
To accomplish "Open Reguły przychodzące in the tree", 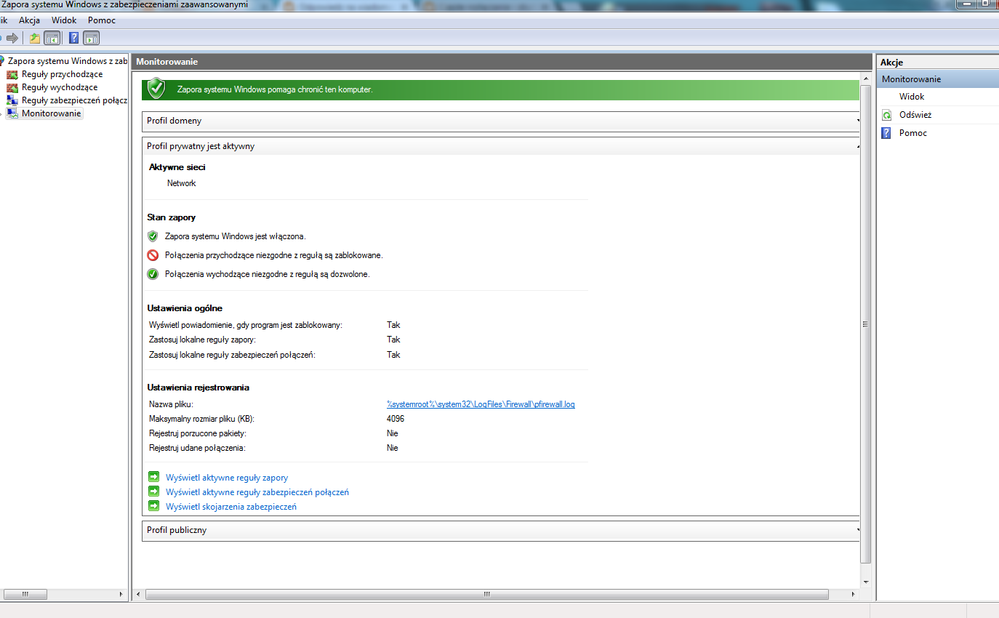I will 61,74.
